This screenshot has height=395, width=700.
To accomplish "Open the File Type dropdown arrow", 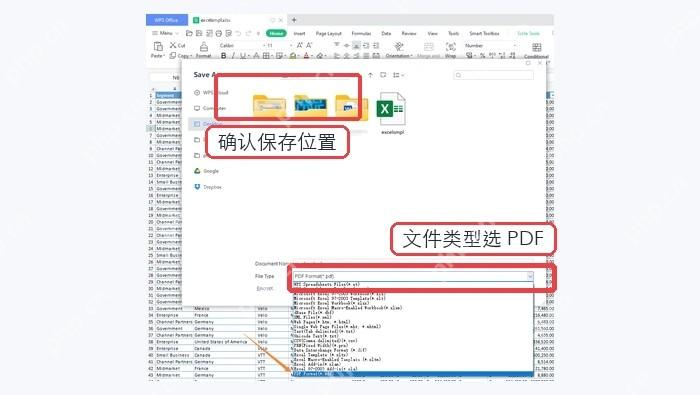I will (529, 276).
